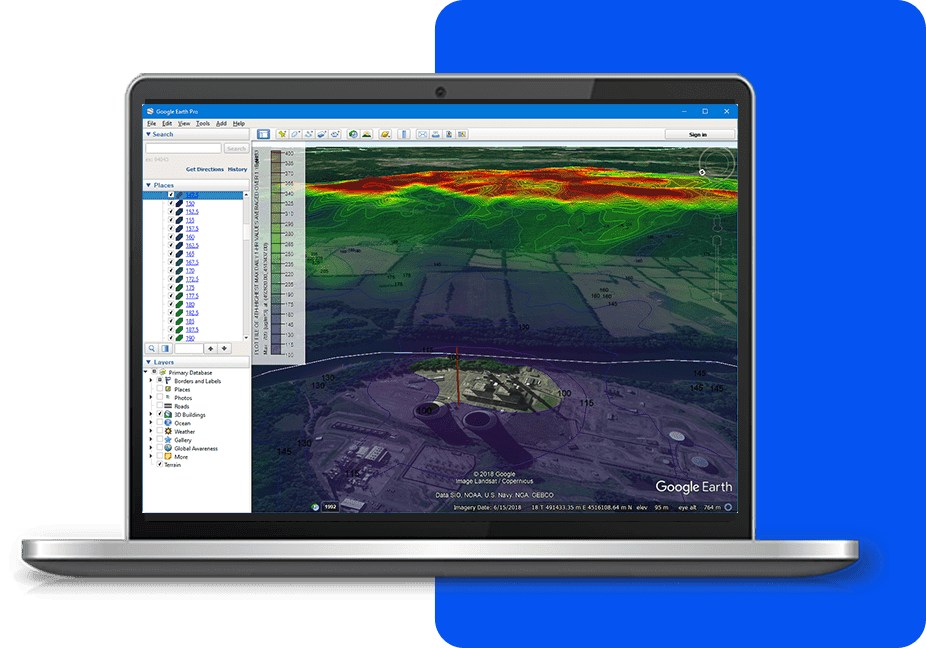Click the History link
926x648 pixels.
coord(237,169)
